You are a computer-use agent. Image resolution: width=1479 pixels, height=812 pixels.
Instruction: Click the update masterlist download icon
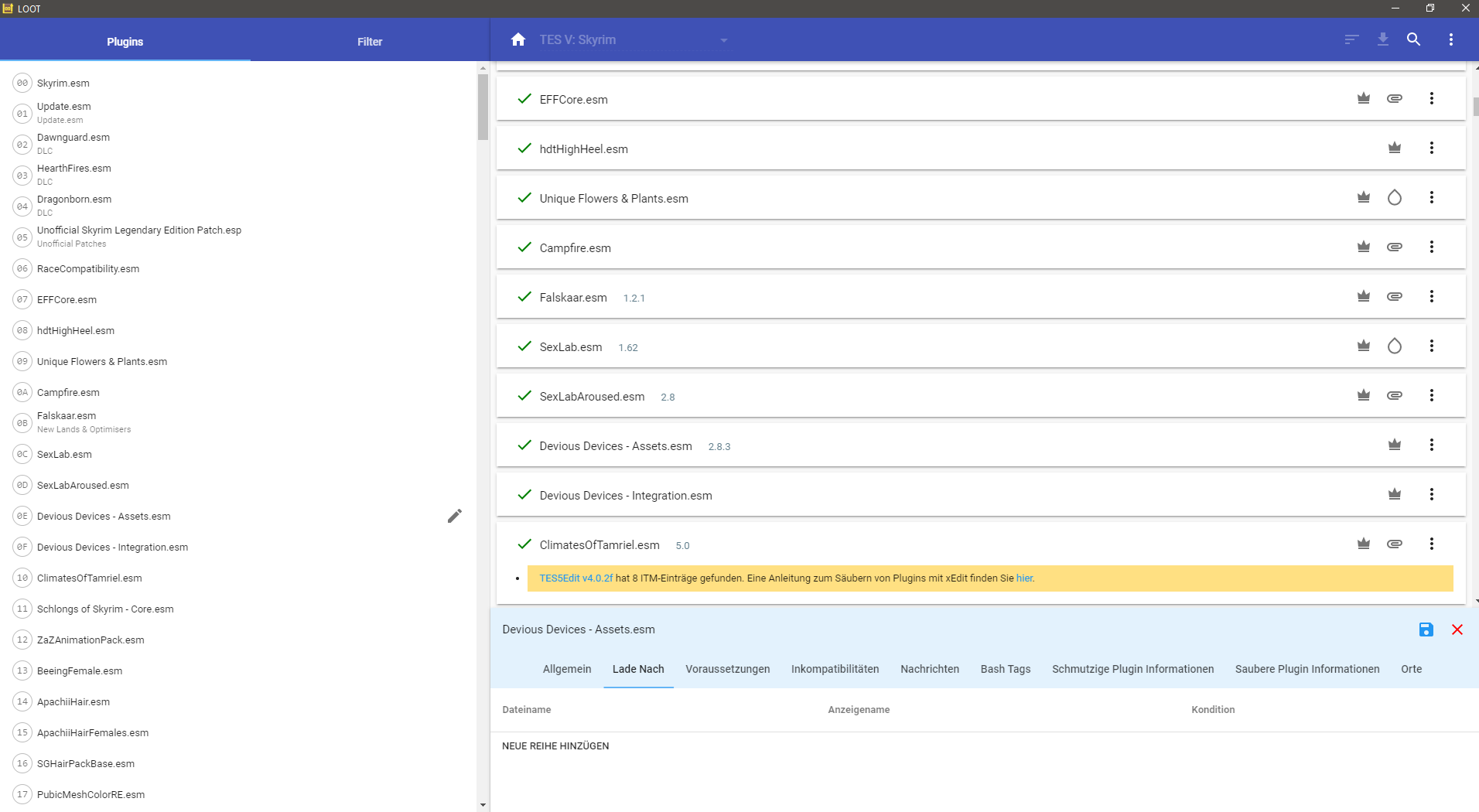point(1383,39)
